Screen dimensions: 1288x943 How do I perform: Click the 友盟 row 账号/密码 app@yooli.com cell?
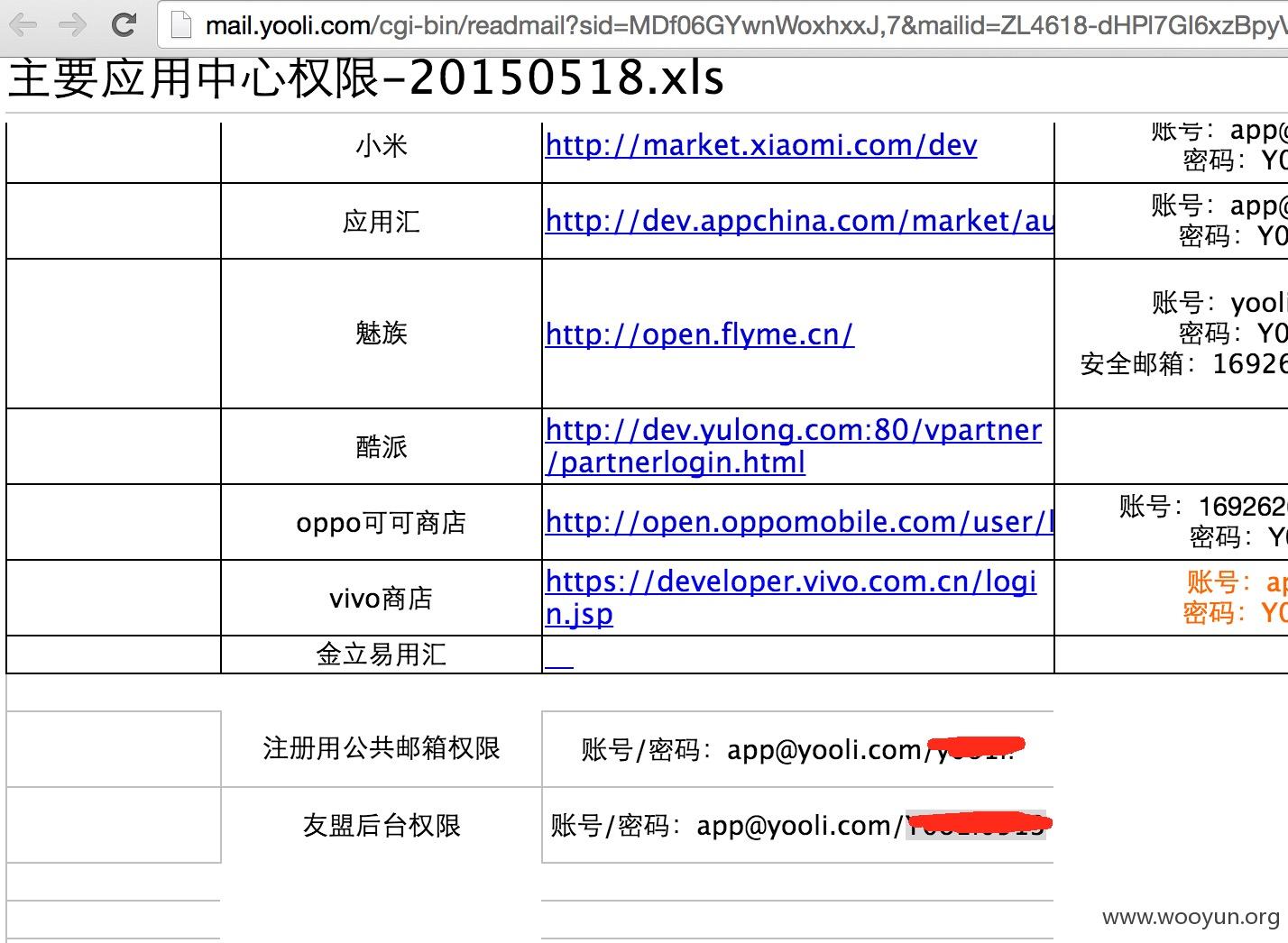pyautogui.click(x=798, y=825)
